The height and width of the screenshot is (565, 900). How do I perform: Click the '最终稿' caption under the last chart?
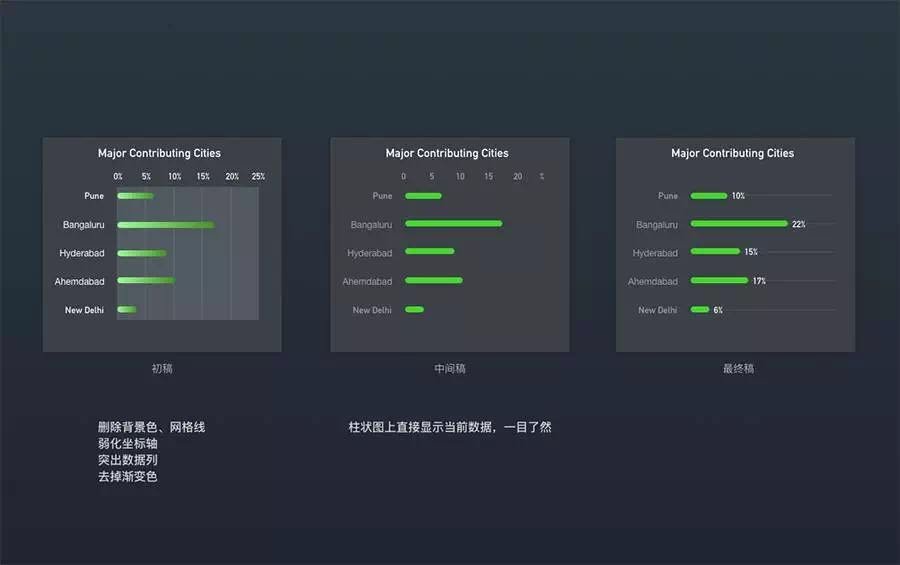tap(738, 369)
